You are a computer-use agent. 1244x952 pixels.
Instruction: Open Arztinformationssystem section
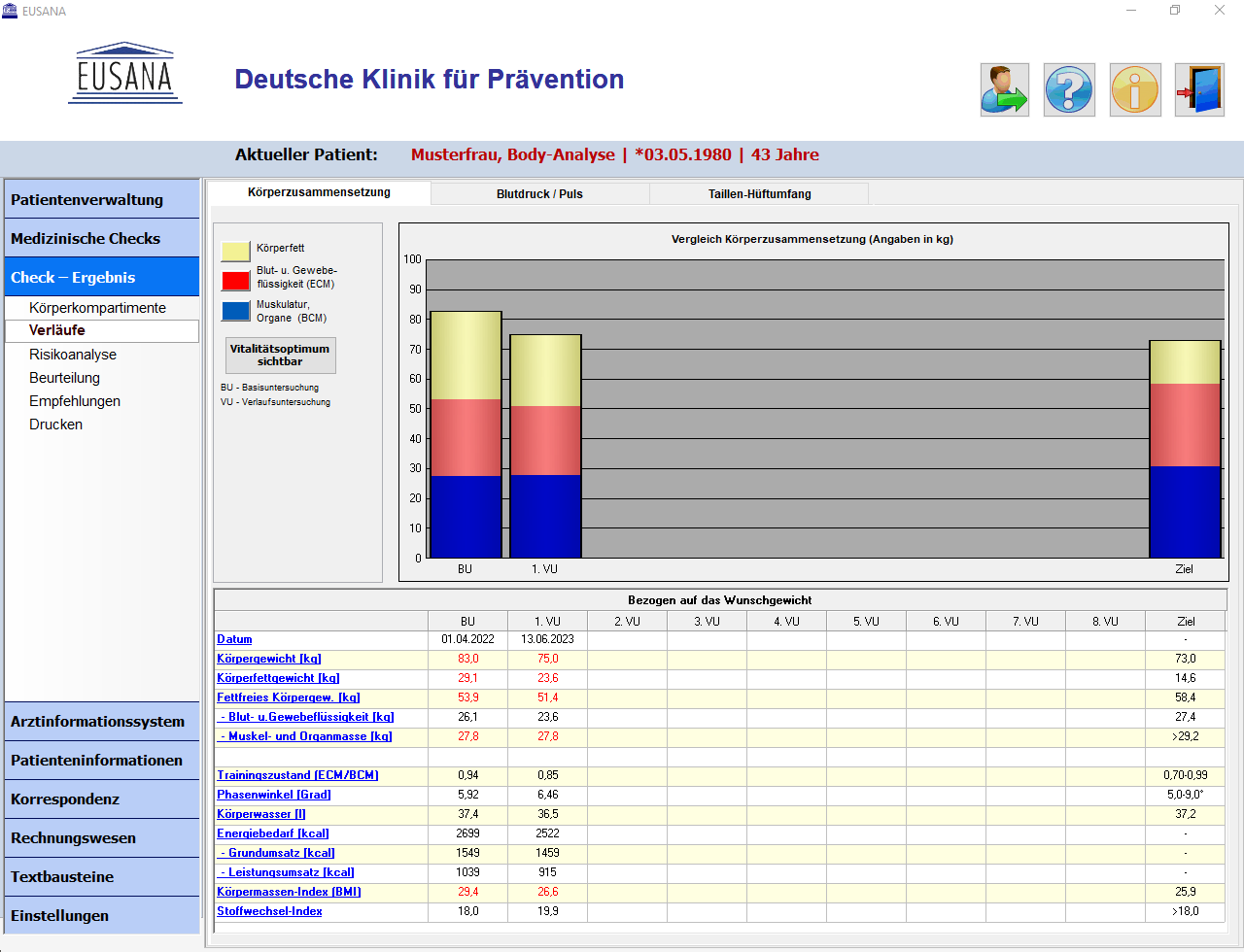[x=102, y=721]
